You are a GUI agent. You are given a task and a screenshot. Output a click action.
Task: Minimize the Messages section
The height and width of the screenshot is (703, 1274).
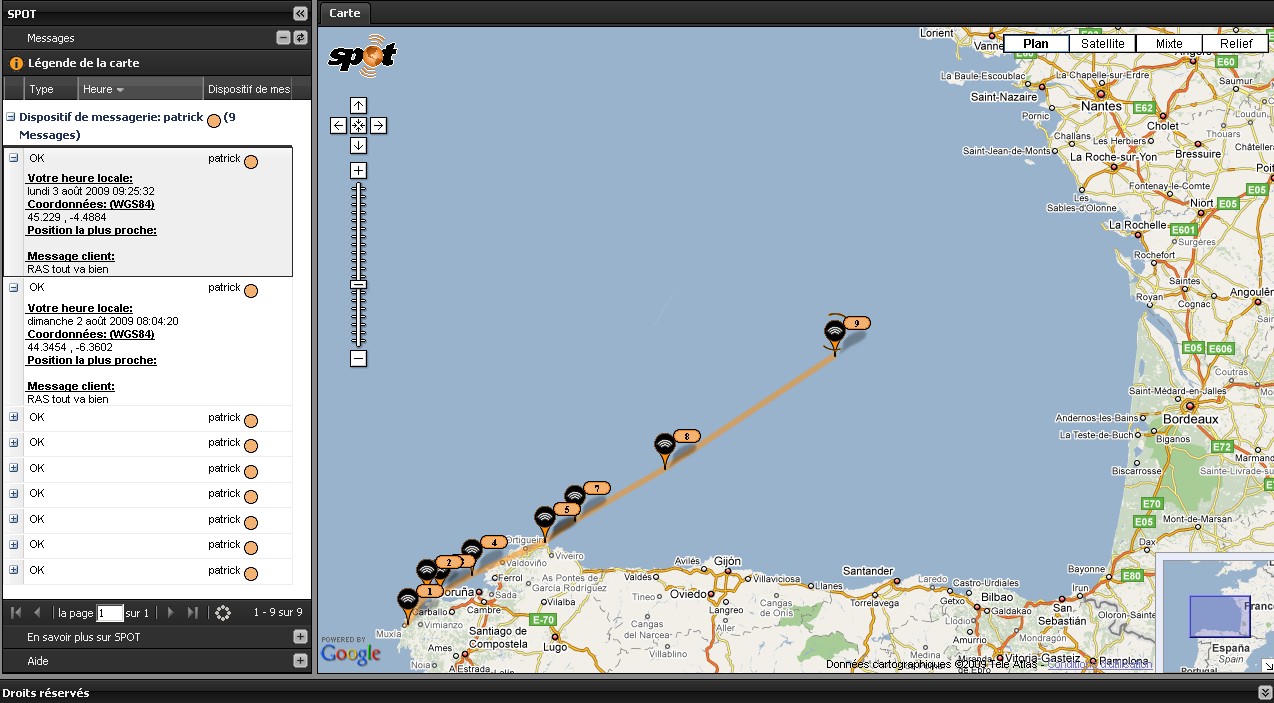[283, 37]
